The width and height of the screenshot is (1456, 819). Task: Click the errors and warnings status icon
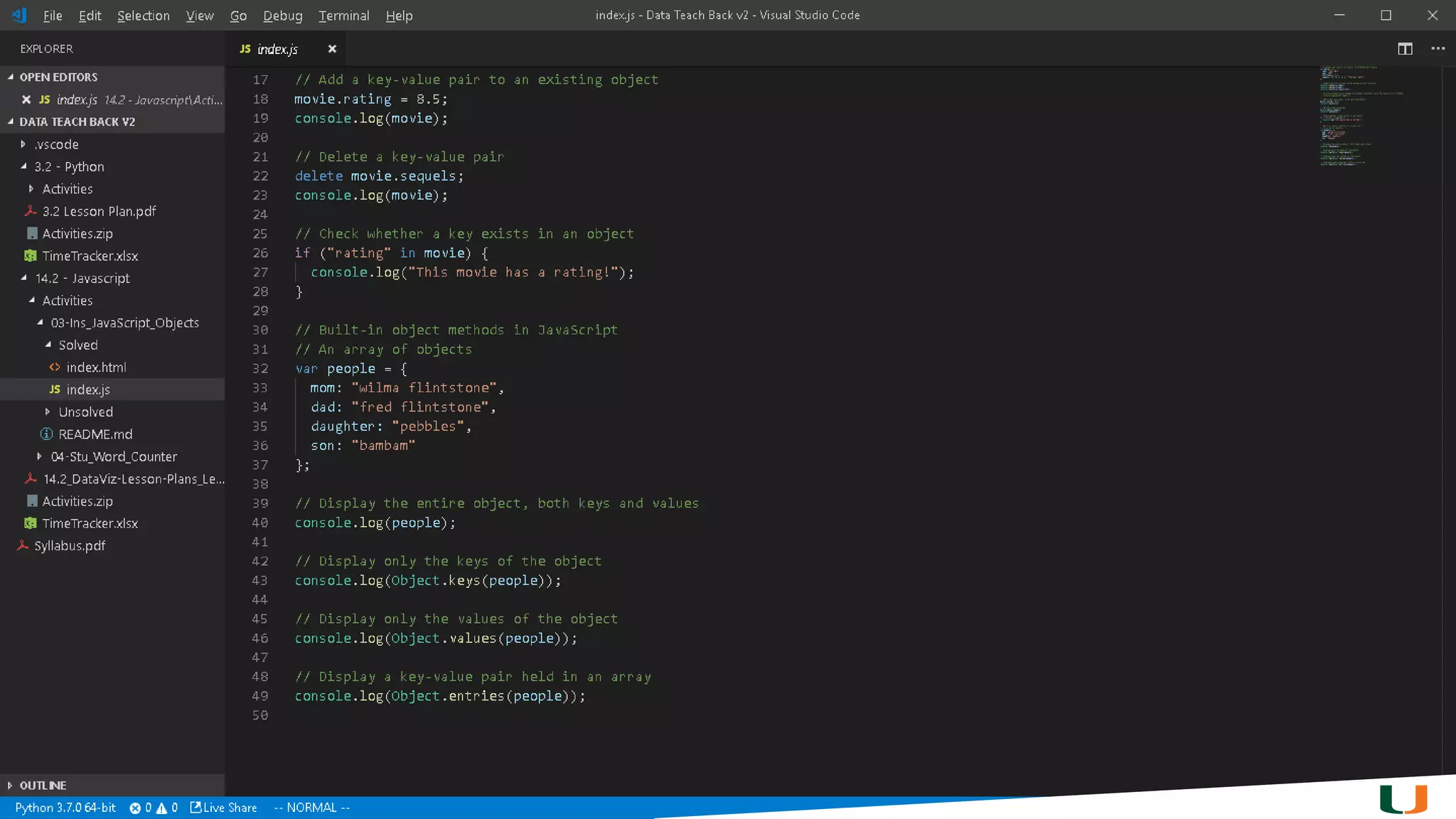point(153,808)
